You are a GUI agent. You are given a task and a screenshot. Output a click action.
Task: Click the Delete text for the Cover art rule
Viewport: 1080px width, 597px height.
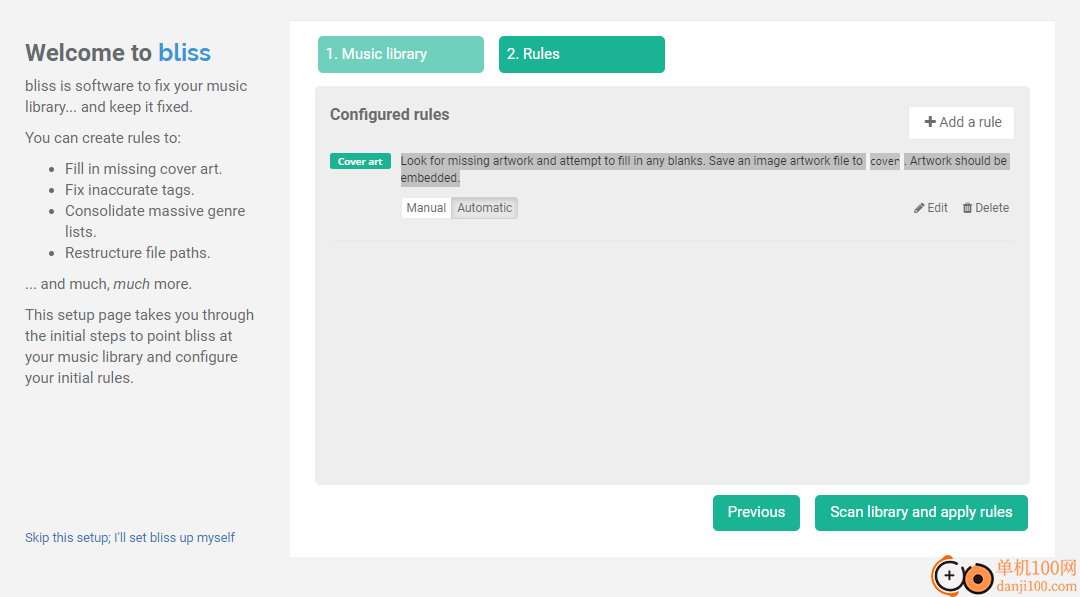(992, 208)
